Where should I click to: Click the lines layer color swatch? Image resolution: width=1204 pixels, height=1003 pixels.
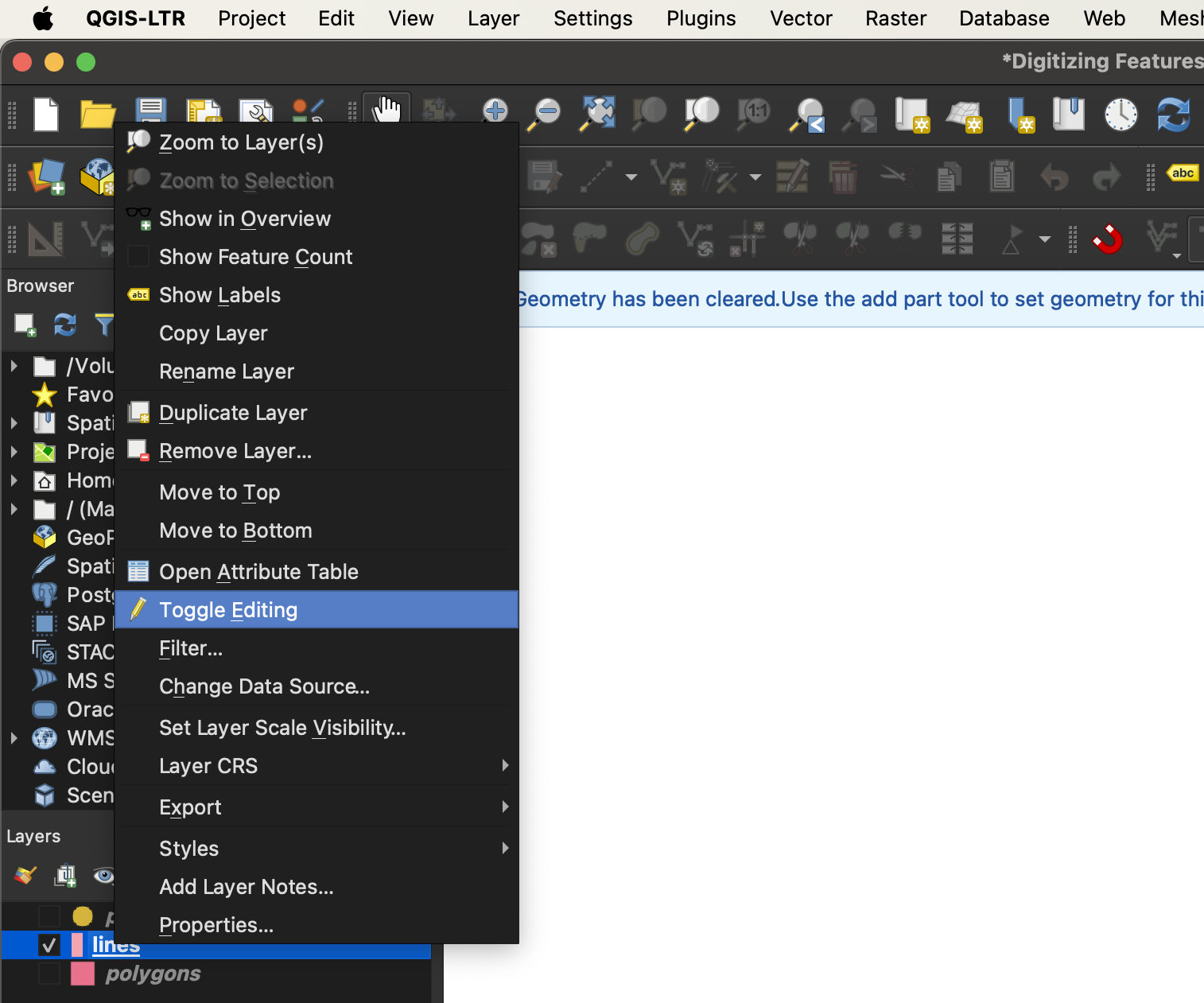(x=77, y=945)
